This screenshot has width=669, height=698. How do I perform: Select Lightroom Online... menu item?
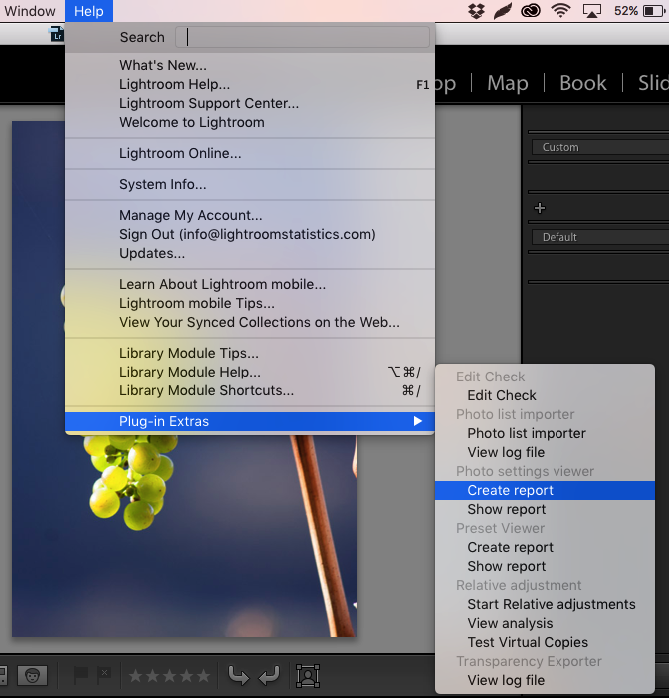point(250,154)
